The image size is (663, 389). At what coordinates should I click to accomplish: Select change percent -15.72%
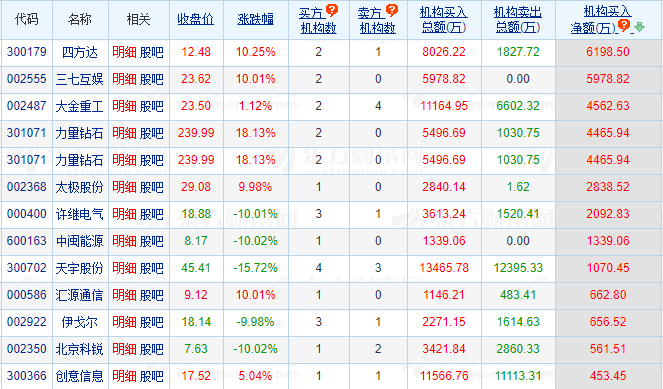tap(255, 268)
